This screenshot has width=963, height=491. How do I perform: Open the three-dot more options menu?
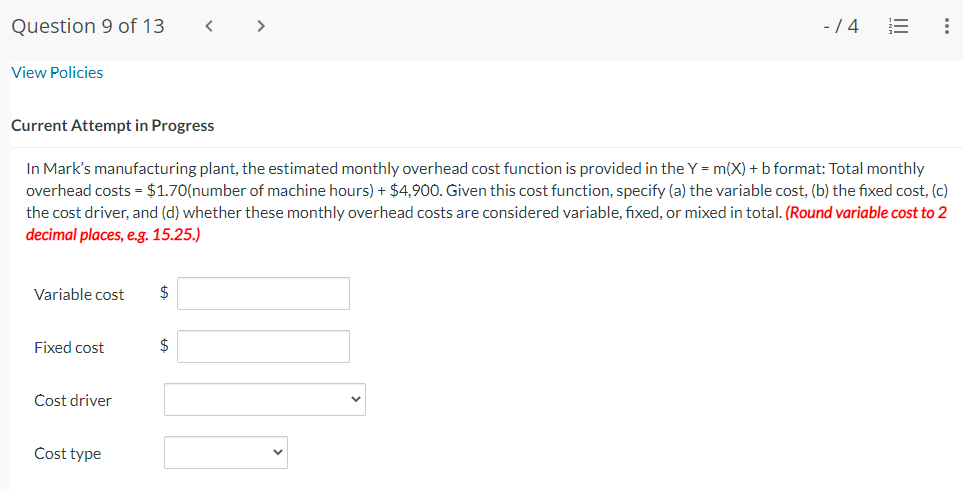(x=945, y=27)
